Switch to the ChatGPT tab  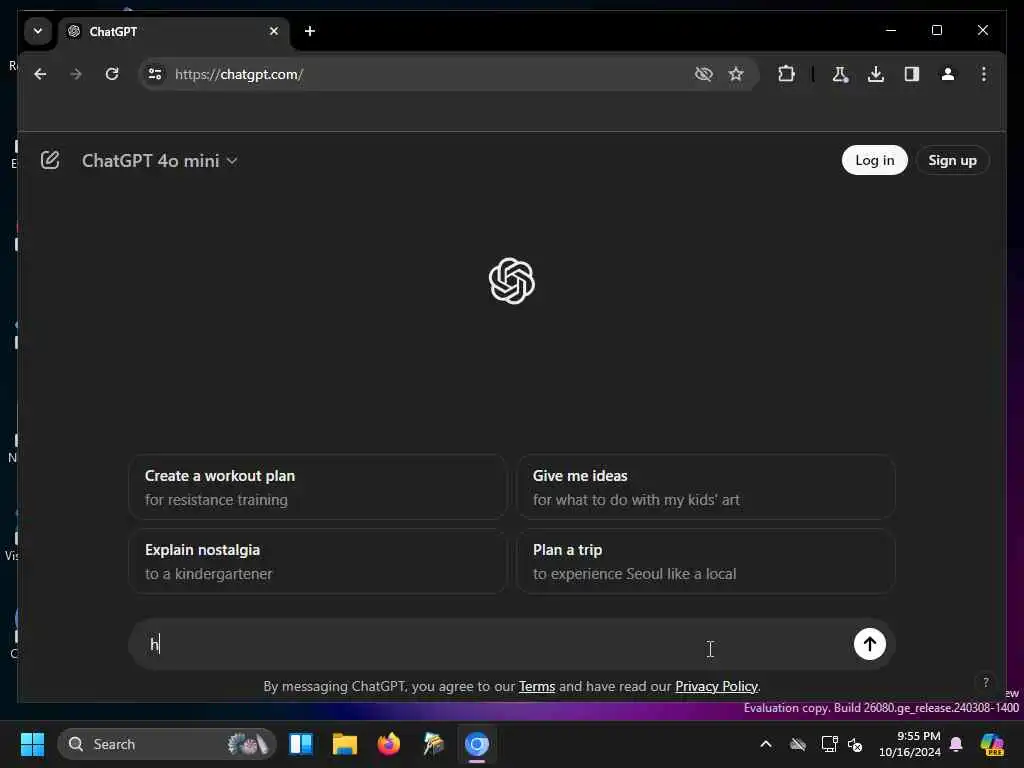pyautogui.click(x=174, y=32)
